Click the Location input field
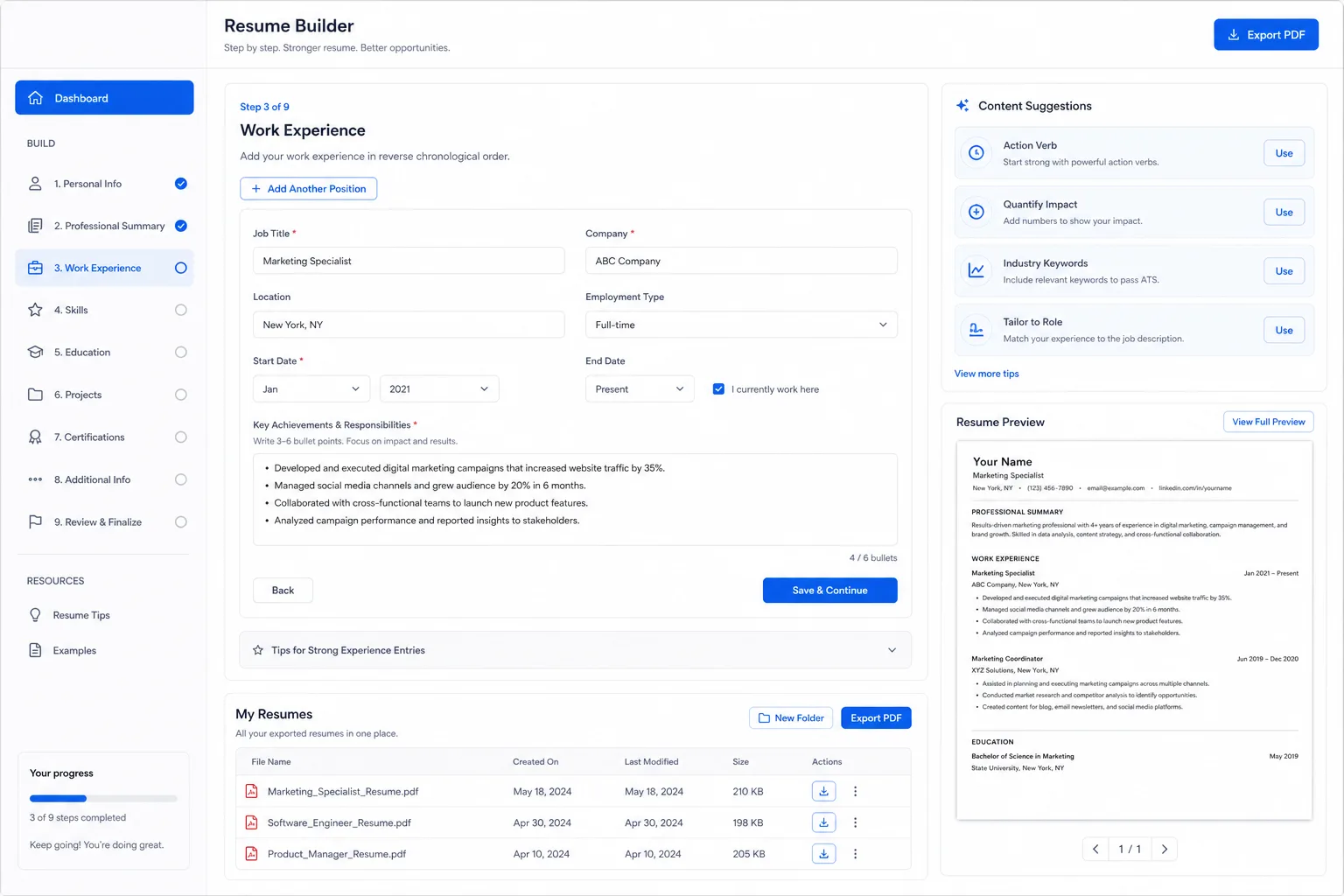Image resolution: width=1344 pixels, height=896 pixels. [x=409, y=325]
